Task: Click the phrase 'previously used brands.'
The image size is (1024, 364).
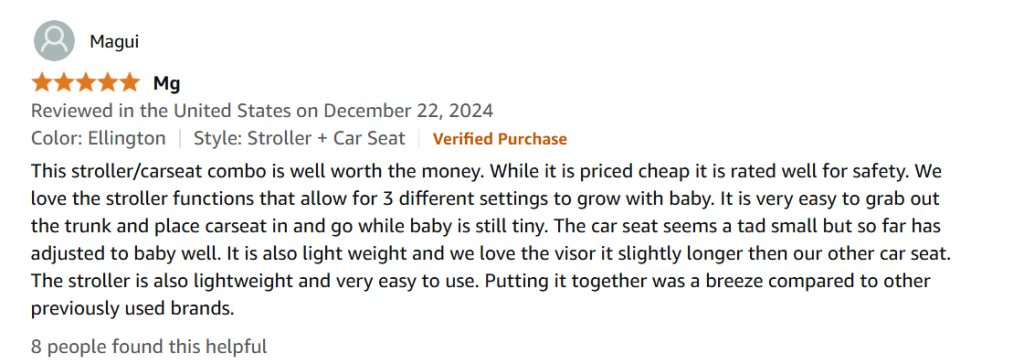Action: pos(133,308)
